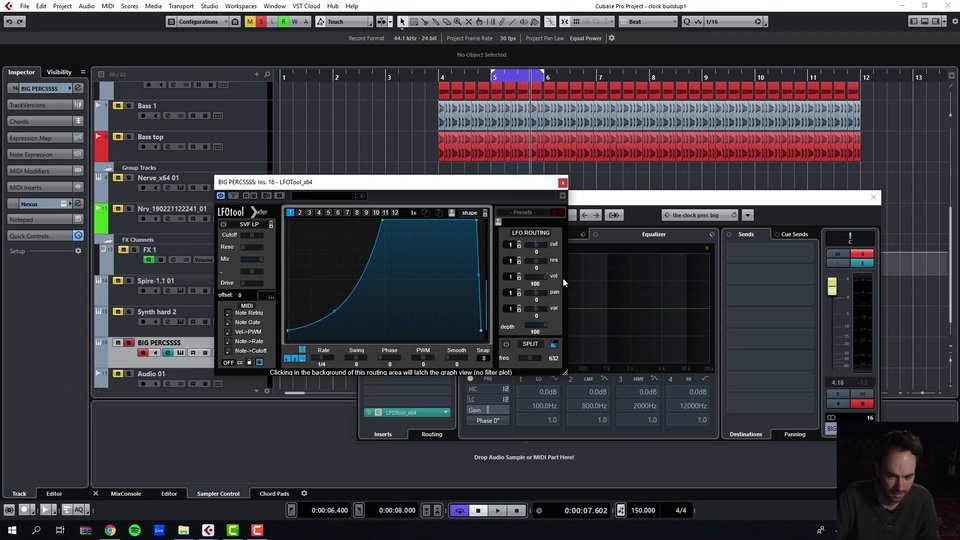Click the Inspector Setup gear icon

(78, 251)
